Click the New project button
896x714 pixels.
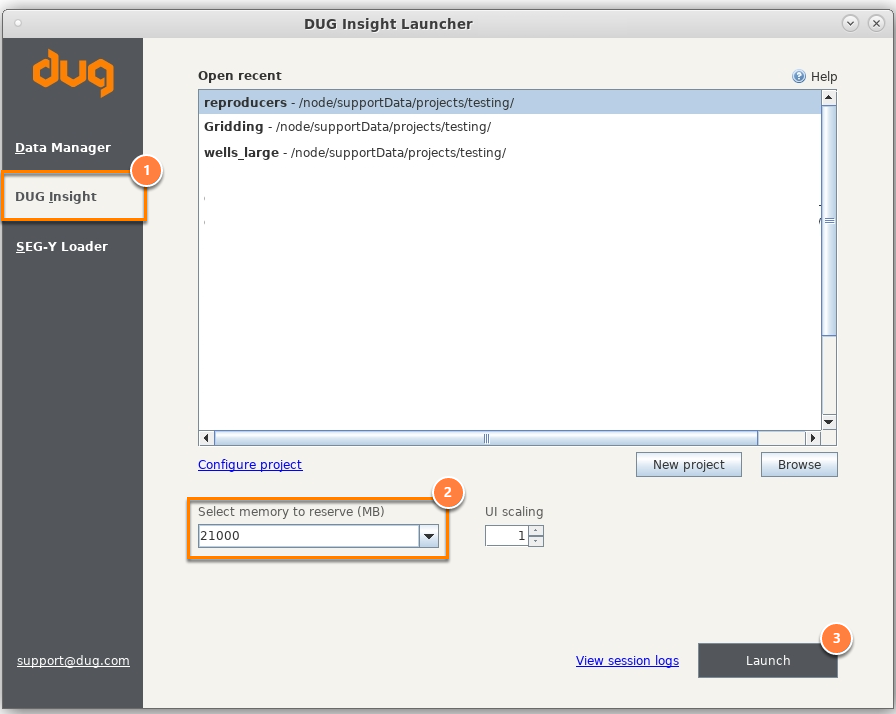[689, 464]
